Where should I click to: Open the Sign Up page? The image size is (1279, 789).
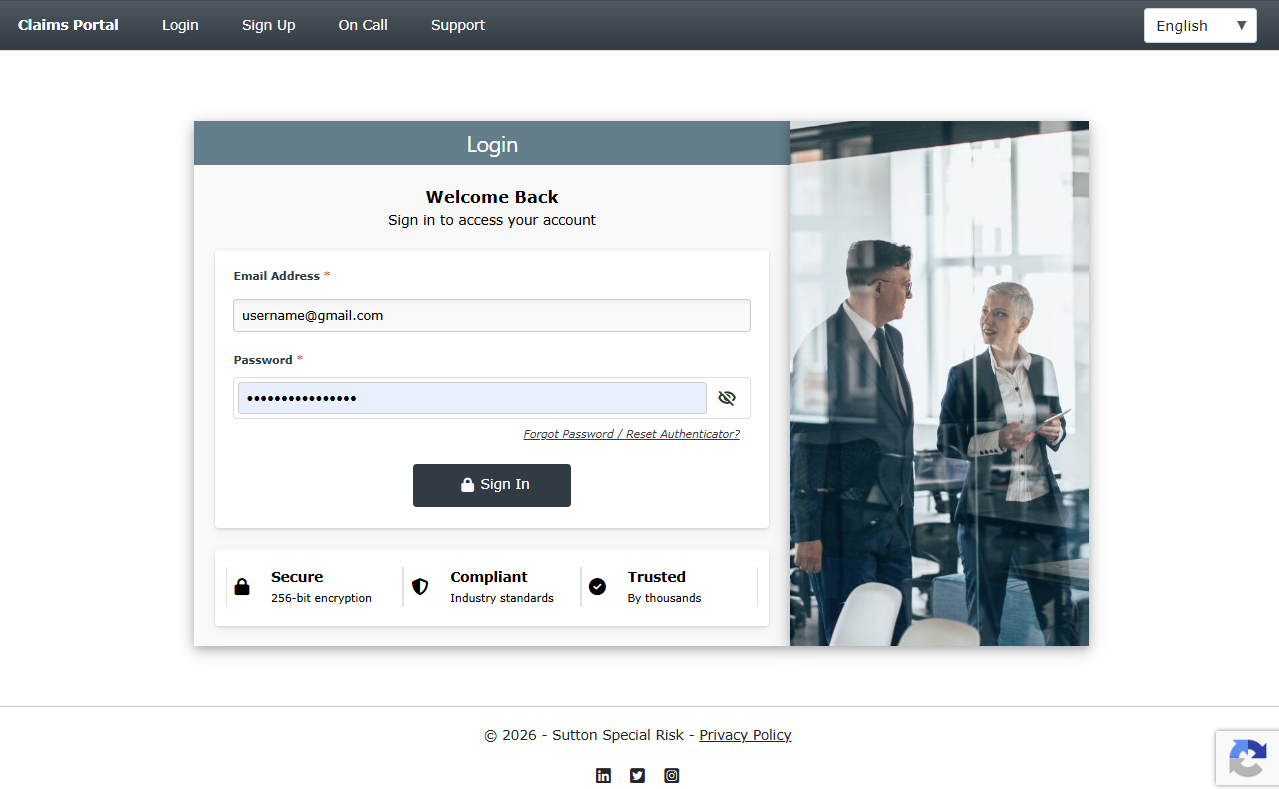coord(269,25)
